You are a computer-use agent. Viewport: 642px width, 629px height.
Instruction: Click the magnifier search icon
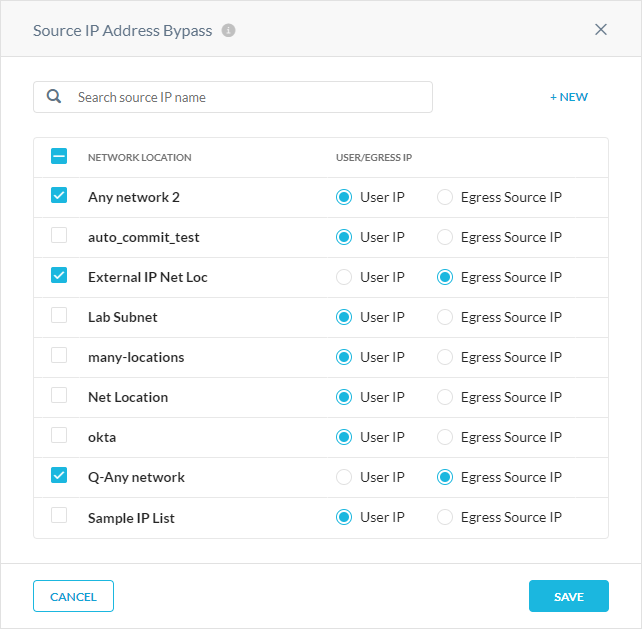click(x=54, y=97)
